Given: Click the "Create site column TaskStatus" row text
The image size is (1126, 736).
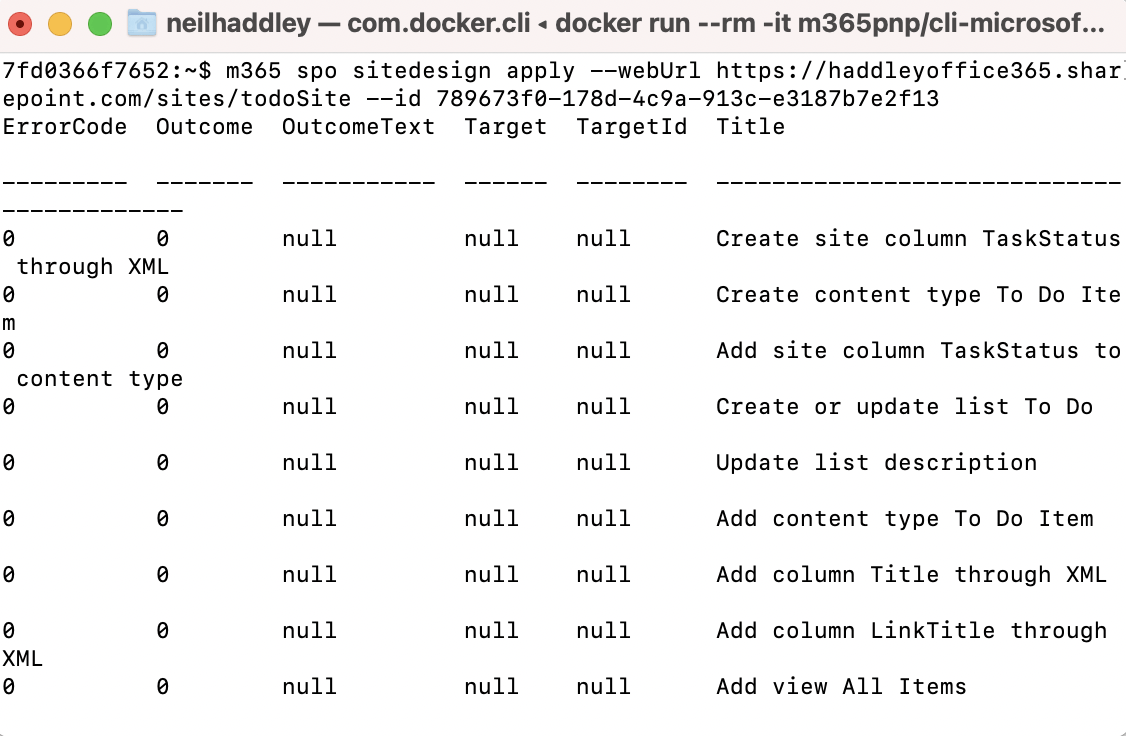Looking at the screenshot, I should pyautogui.click(x=917, y=239).
